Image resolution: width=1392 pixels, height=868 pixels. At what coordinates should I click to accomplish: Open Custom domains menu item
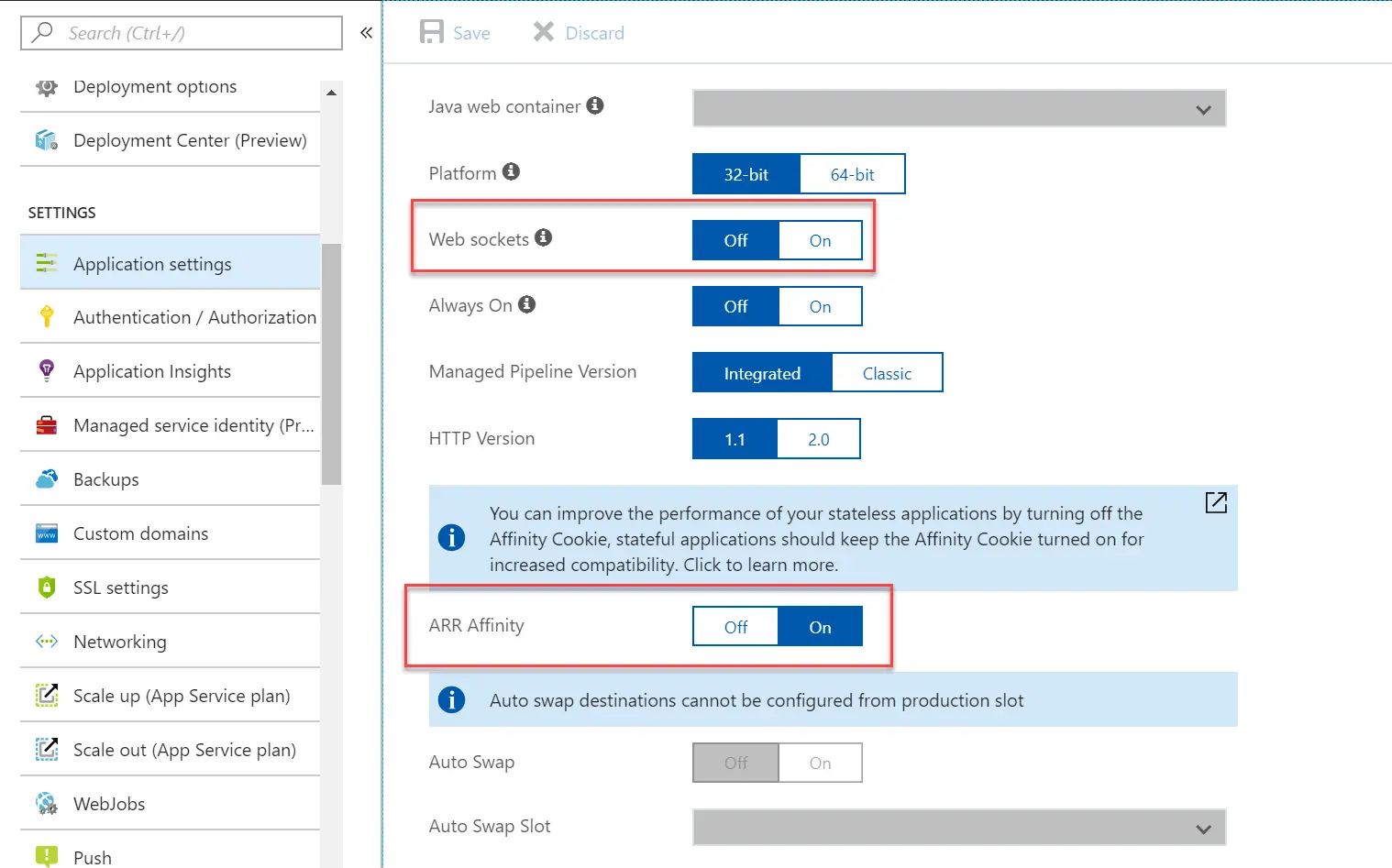coord(170,533)
